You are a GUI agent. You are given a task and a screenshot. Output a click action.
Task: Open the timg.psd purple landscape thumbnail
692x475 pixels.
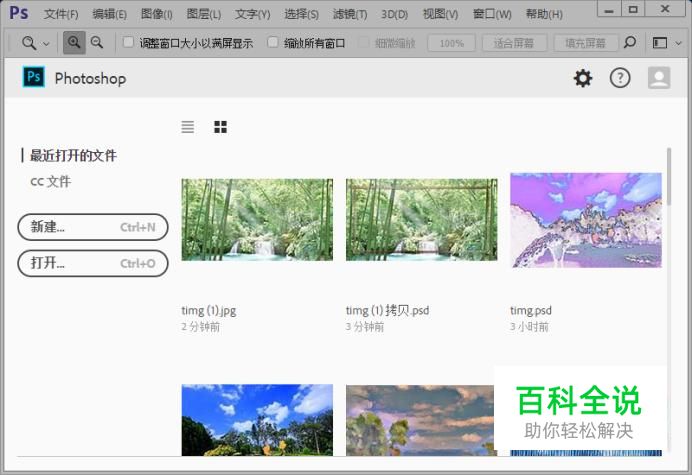coord(586,220)
